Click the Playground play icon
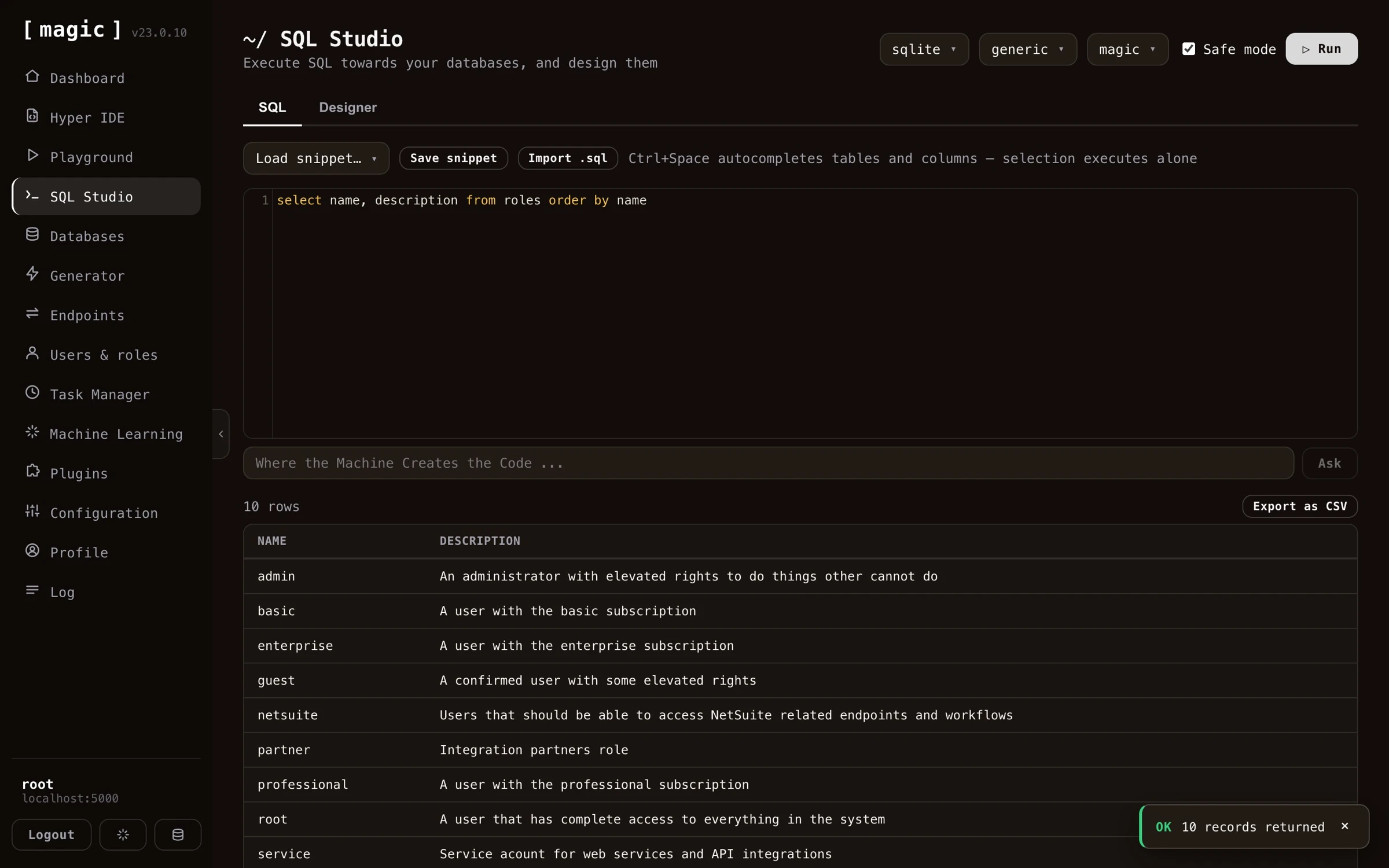 [x=32, y=156]
